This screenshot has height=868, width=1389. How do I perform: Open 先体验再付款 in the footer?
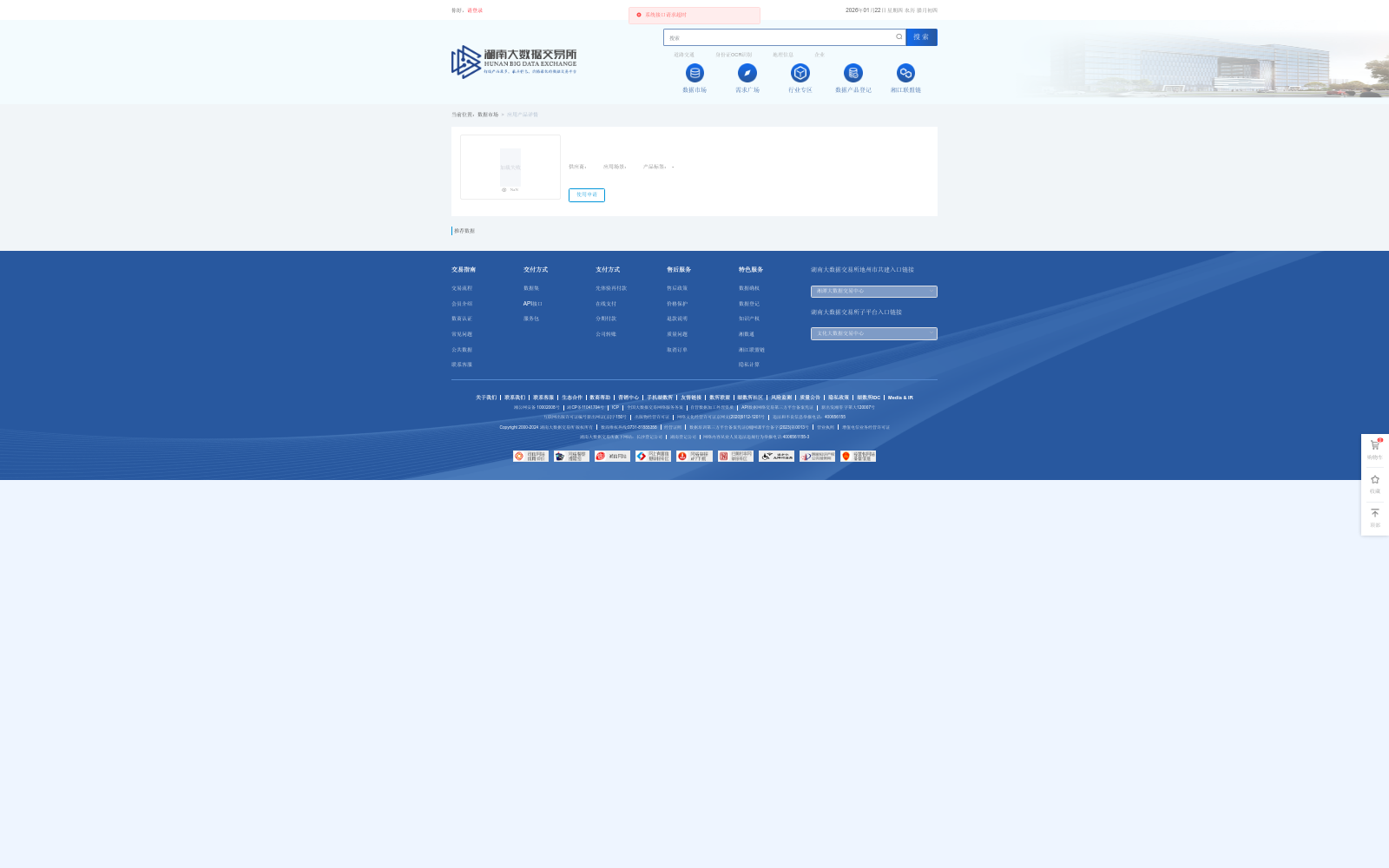click(x=611, y=288)
